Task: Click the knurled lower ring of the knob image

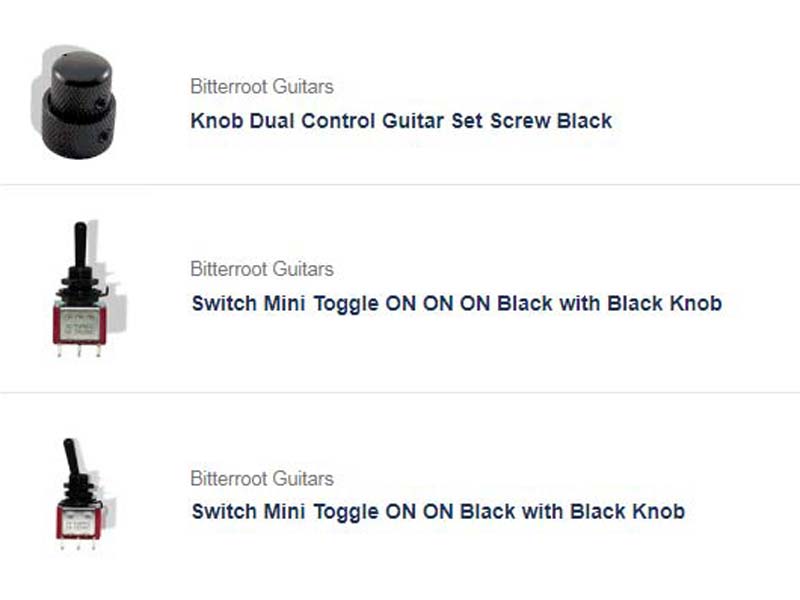Action: click(x=79, y=125)
